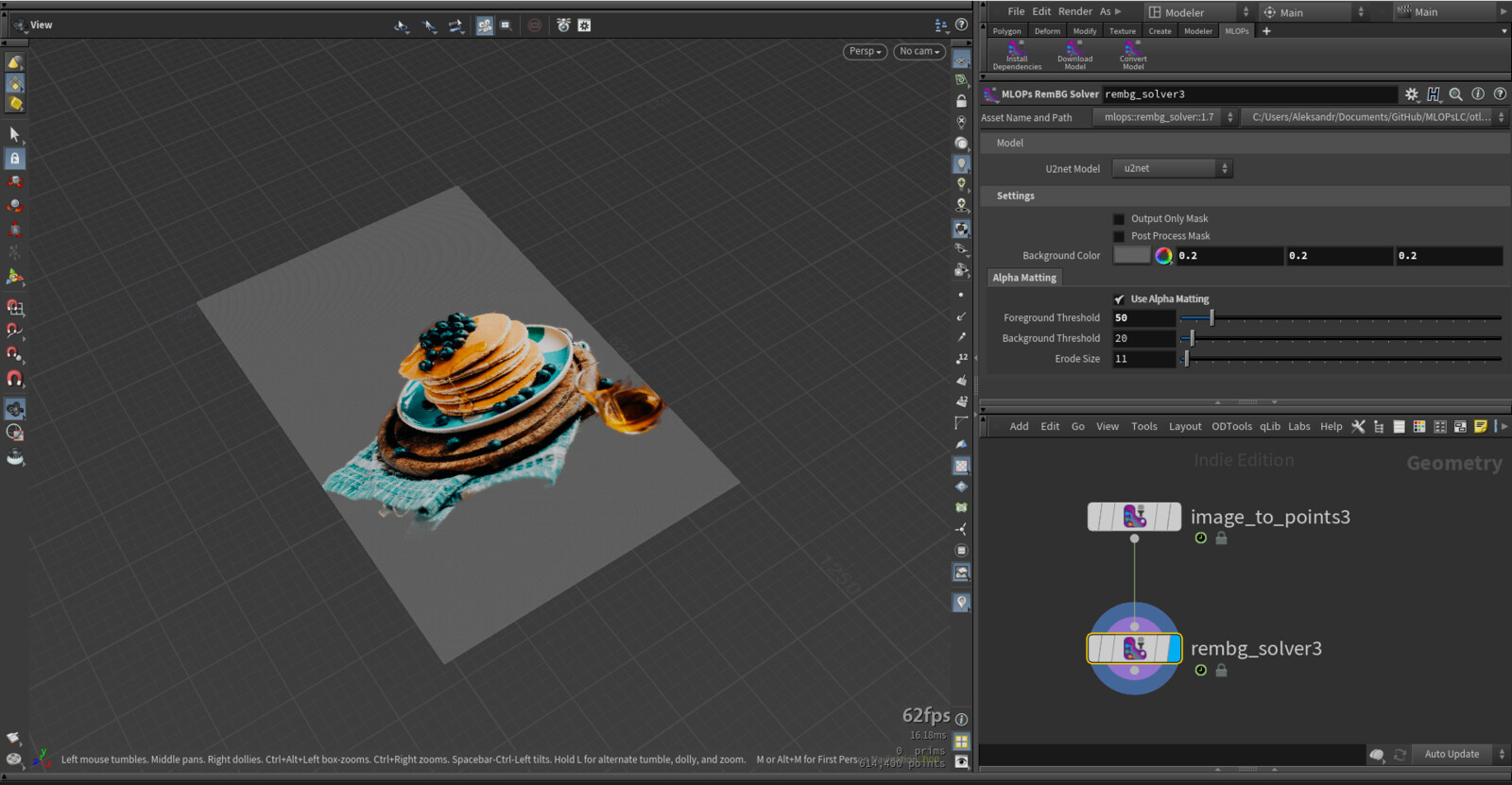The height and width of the screenshot is (785, 1512).
Task: Click the Convert Model shelf tool
Action: [x=1132, y=55]
